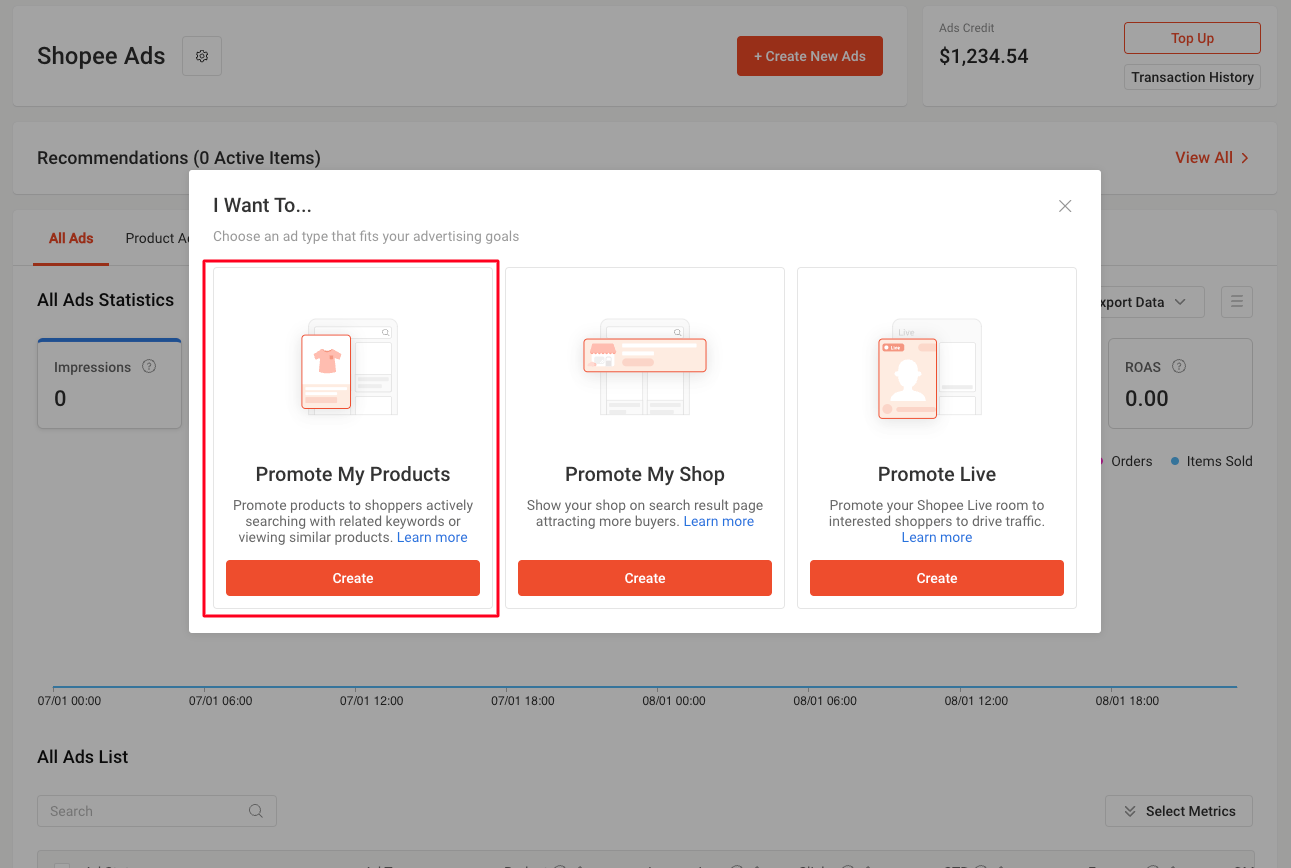Click the All Ads Statistics heading
The height and width of the screenshot is (868, 1291).
(x=105, y=300)
